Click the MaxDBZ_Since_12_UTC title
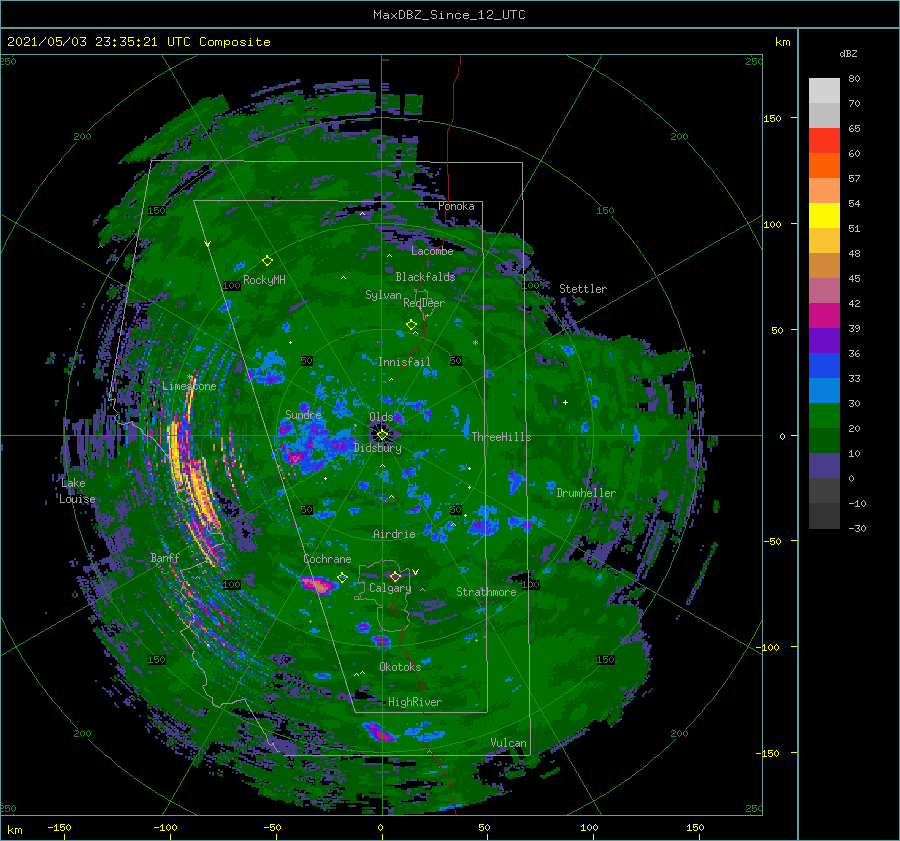900x841 pixels. [x=449, y=15]
